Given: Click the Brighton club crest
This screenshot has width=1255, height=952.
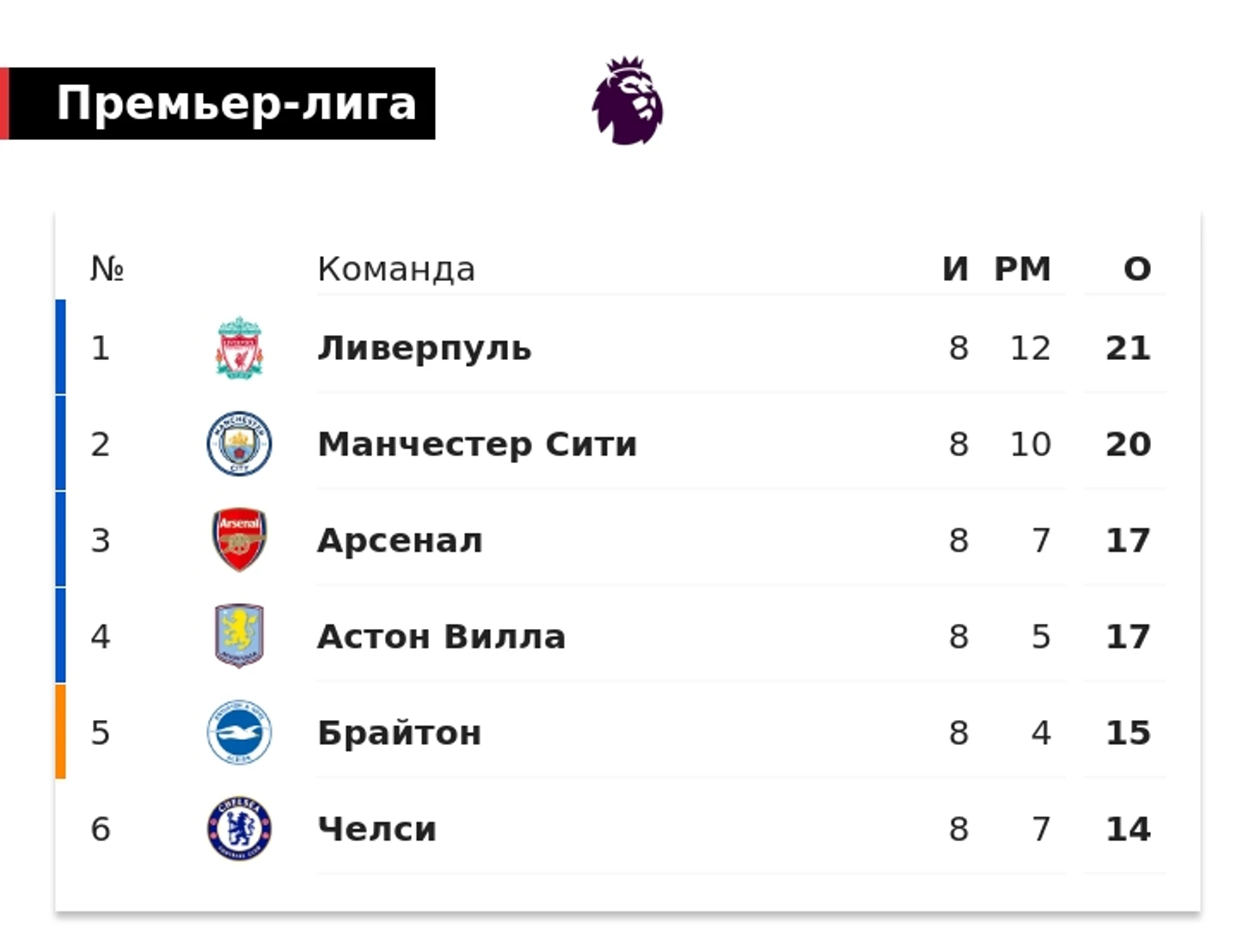Looking at the screenshot, I should pos(239,733).
